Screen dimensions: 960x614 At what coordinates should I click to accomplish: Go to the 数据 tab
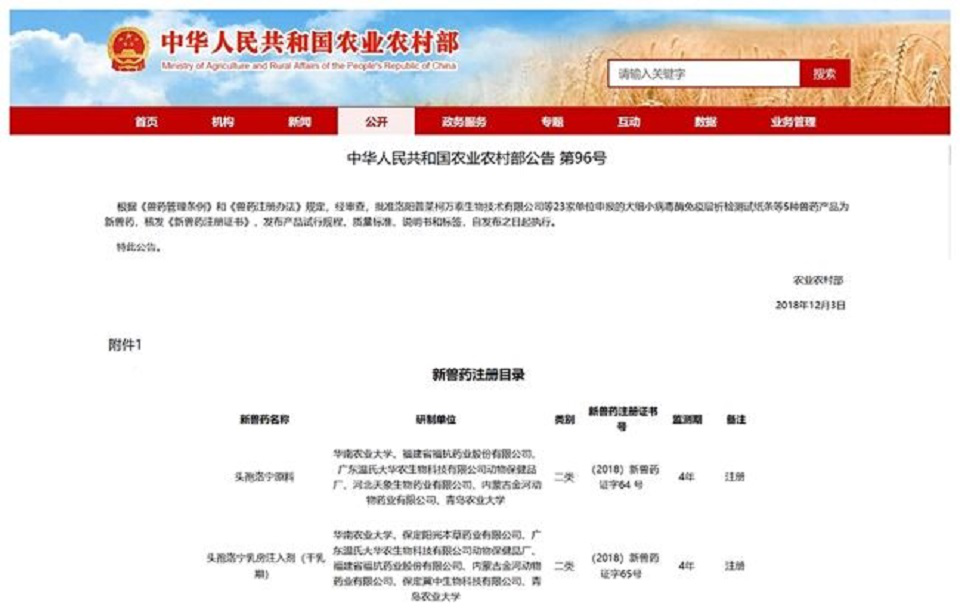(x=705, y=122)
